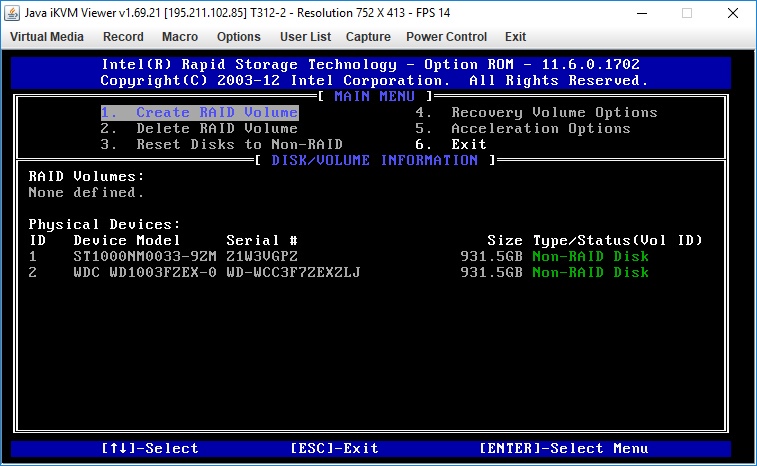Maximize the iKVM Viewer window
Image resolution: width=757 pixels, height=466 pixels.
tap(687, 13)
